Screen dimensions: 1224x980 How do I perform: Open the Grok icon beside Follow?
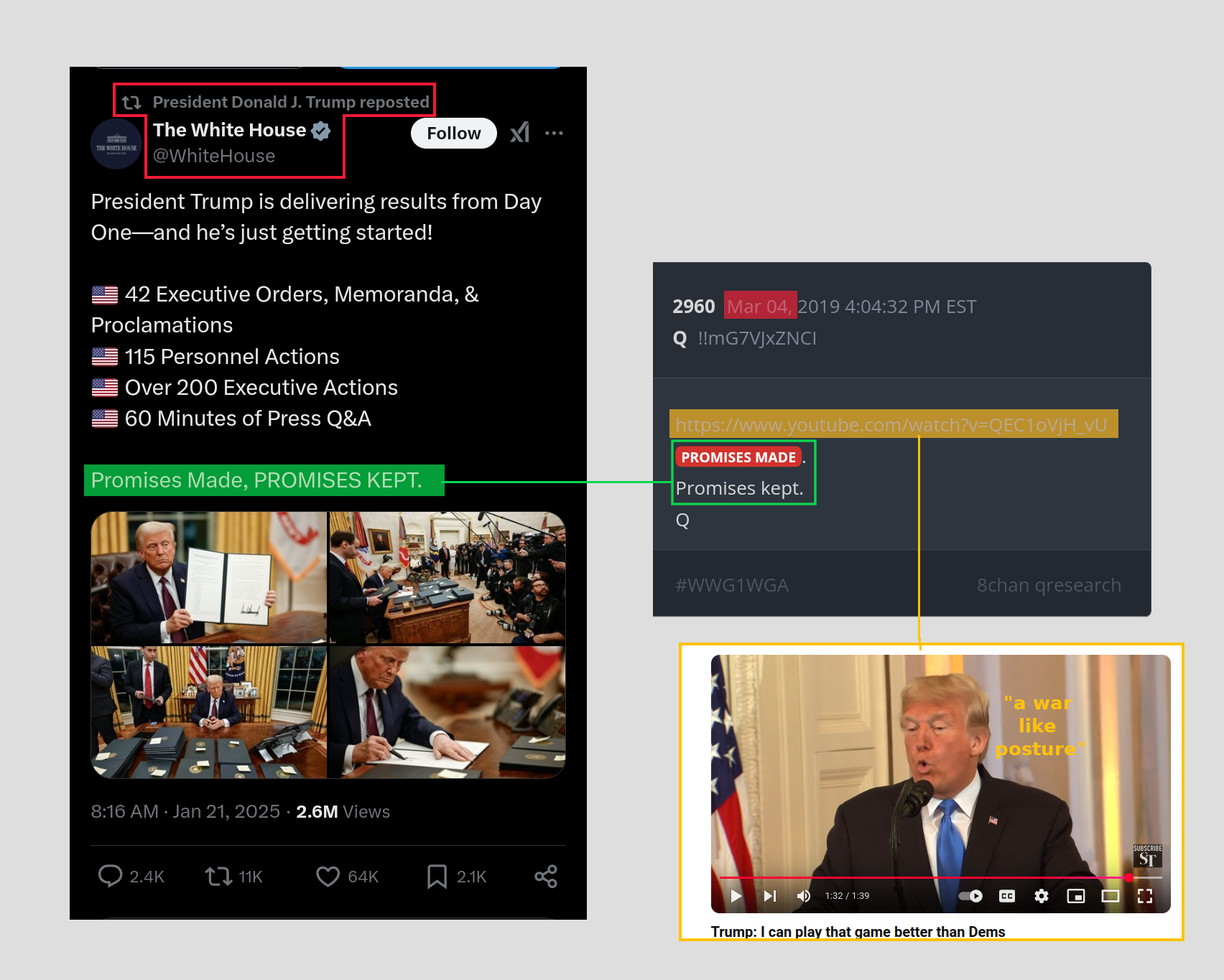520,133
